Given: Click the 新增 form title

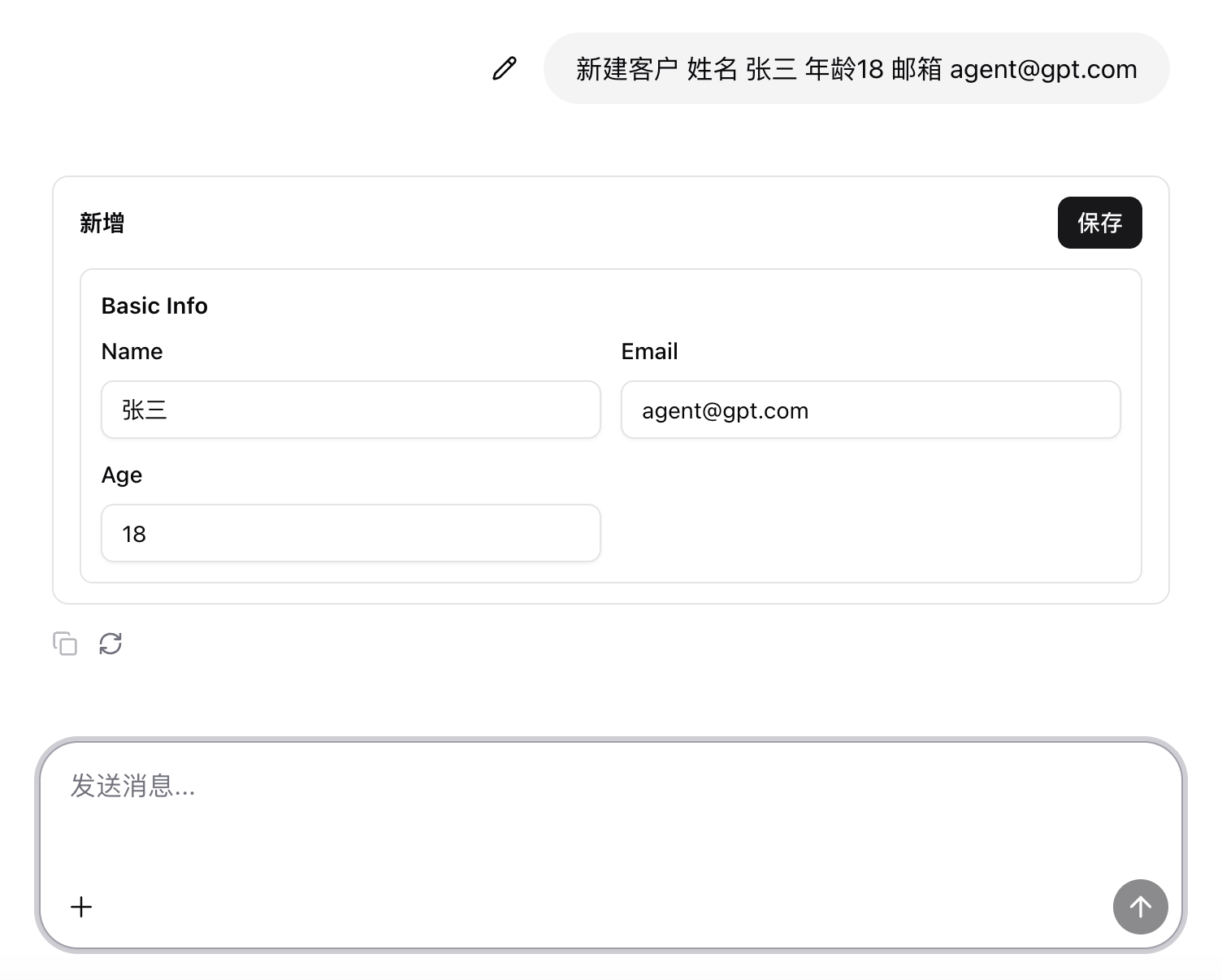Looking at the screenshot, I should click(x=102, y=223).
